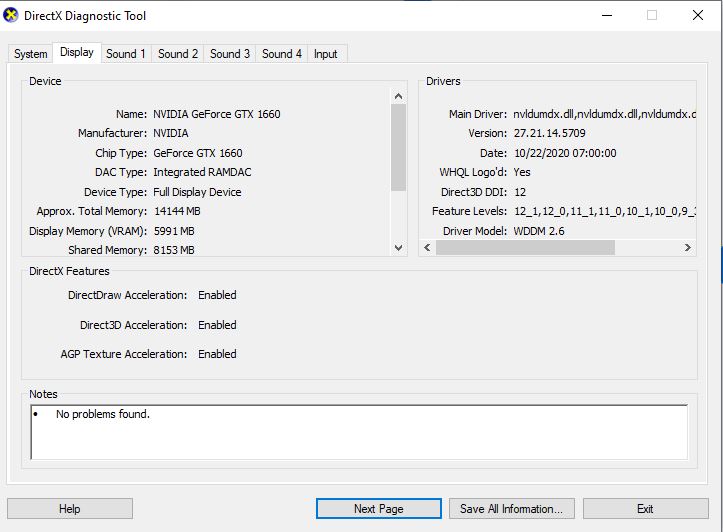Click the DirectDraw Acceleration 'Enabled' value
Image resolution: width=723 pixels, height=532 pixels.
click(x=217, y=295)
